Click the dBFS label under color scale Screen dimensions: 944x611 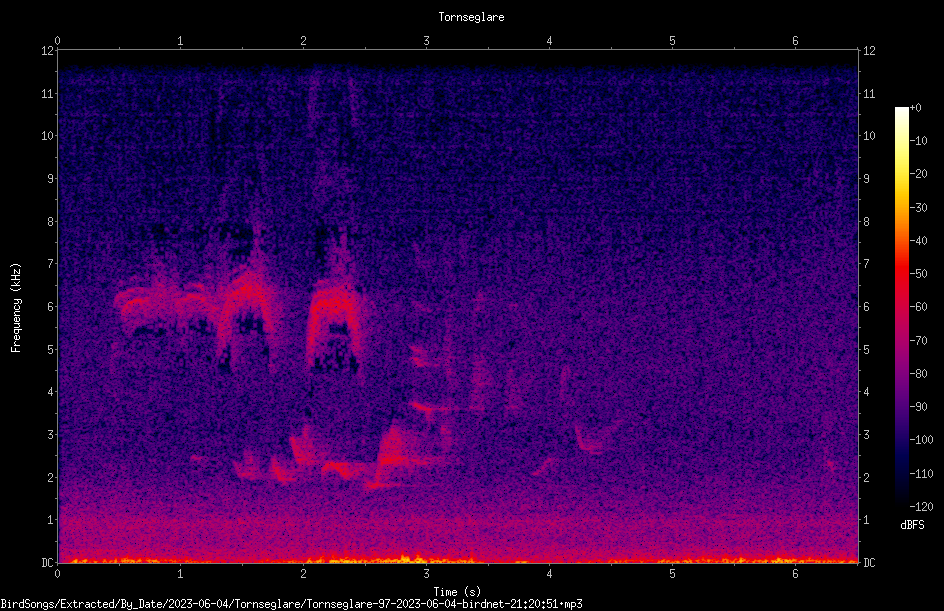912,525
